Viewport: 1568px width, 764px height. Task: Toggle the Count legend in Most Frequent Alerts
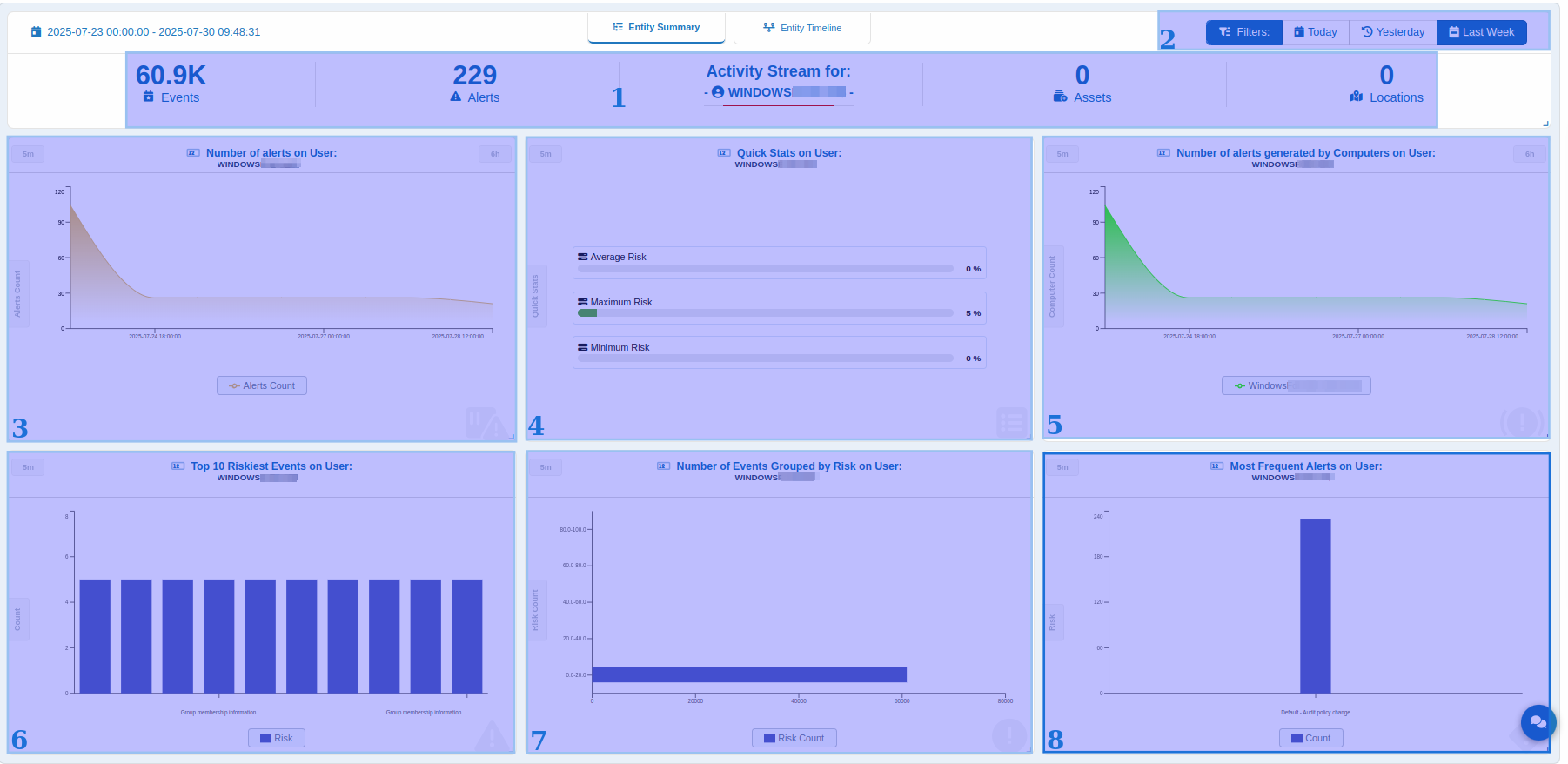click(1310, 738)
